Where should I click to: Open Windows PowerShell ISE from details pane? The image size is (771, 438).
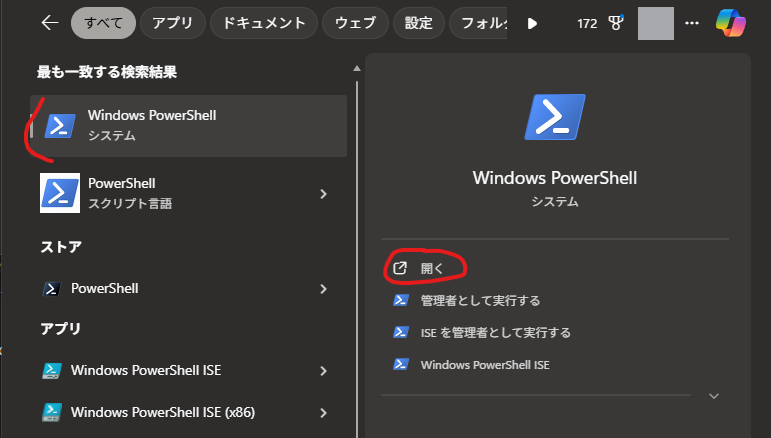pos(485,365)
